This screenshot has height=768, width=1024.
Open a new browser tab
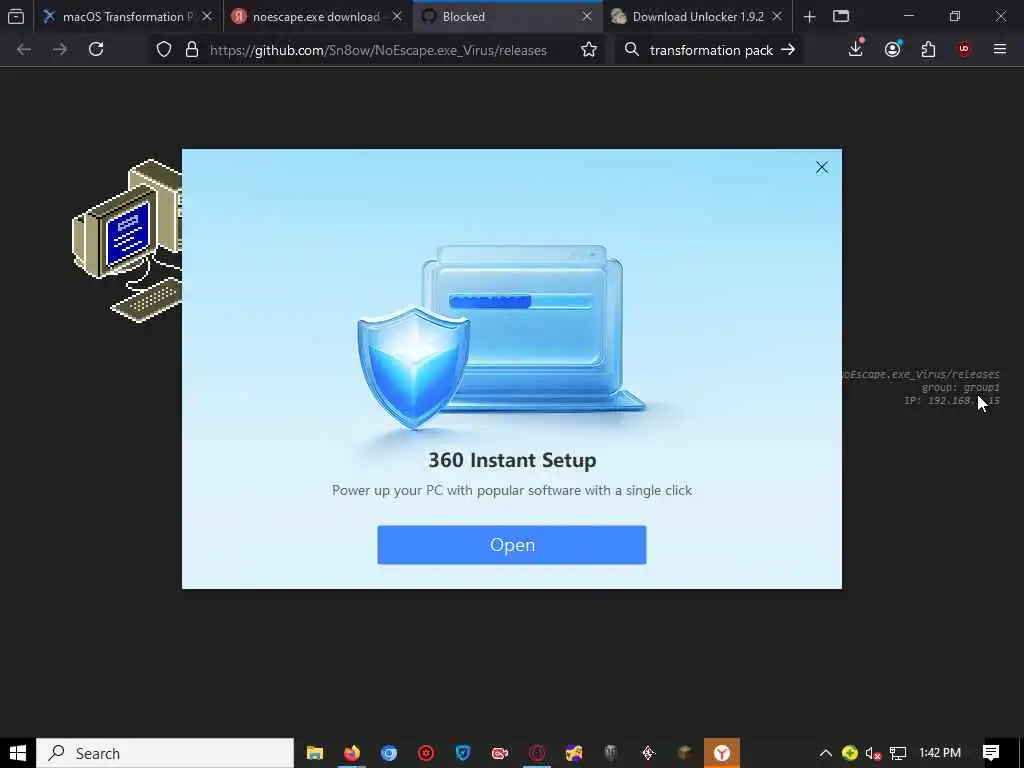point(809,17)
